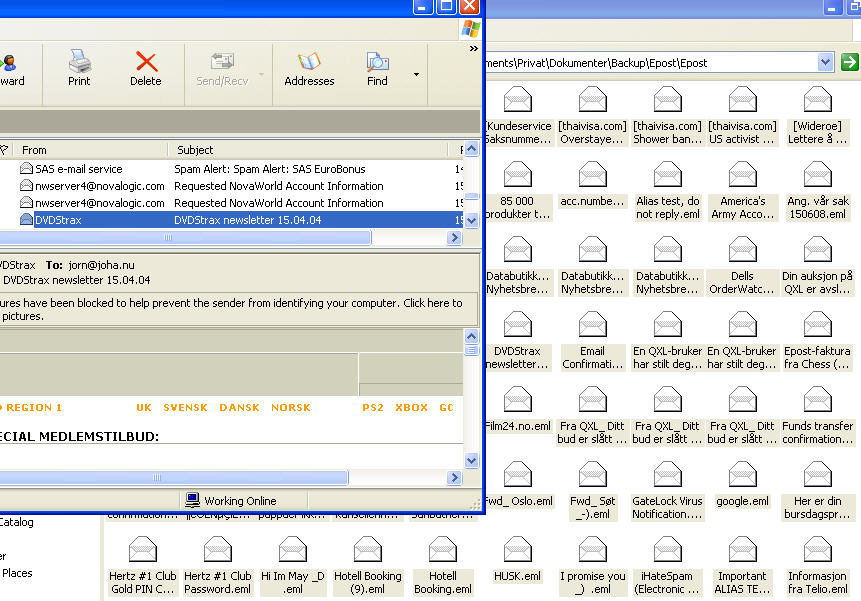Select iHateSpam (Electronic file
Viewport: 861px width, 601px height.
click(x=668, y=566)
